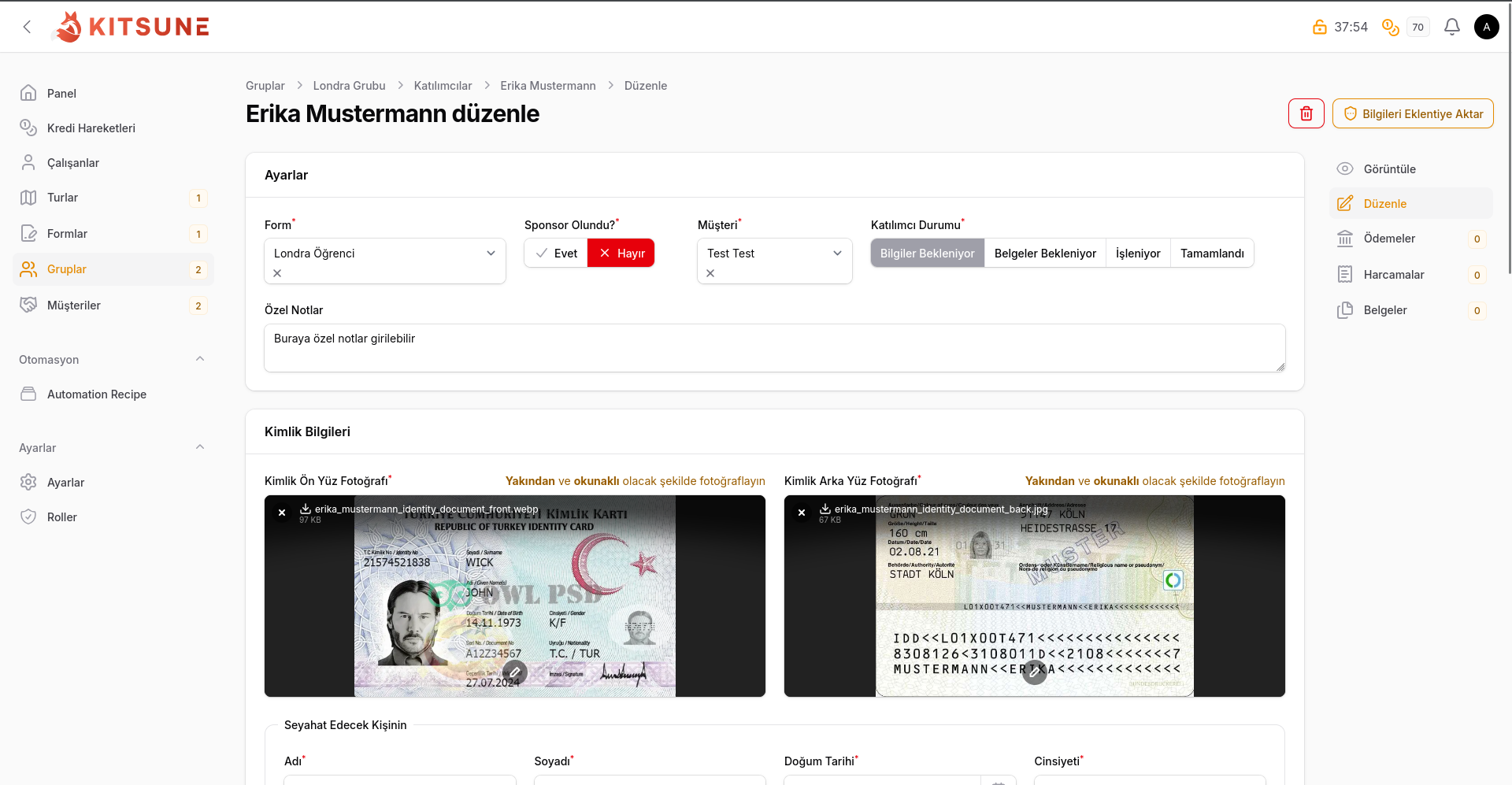Delete participant with the red trash button

1306,113
